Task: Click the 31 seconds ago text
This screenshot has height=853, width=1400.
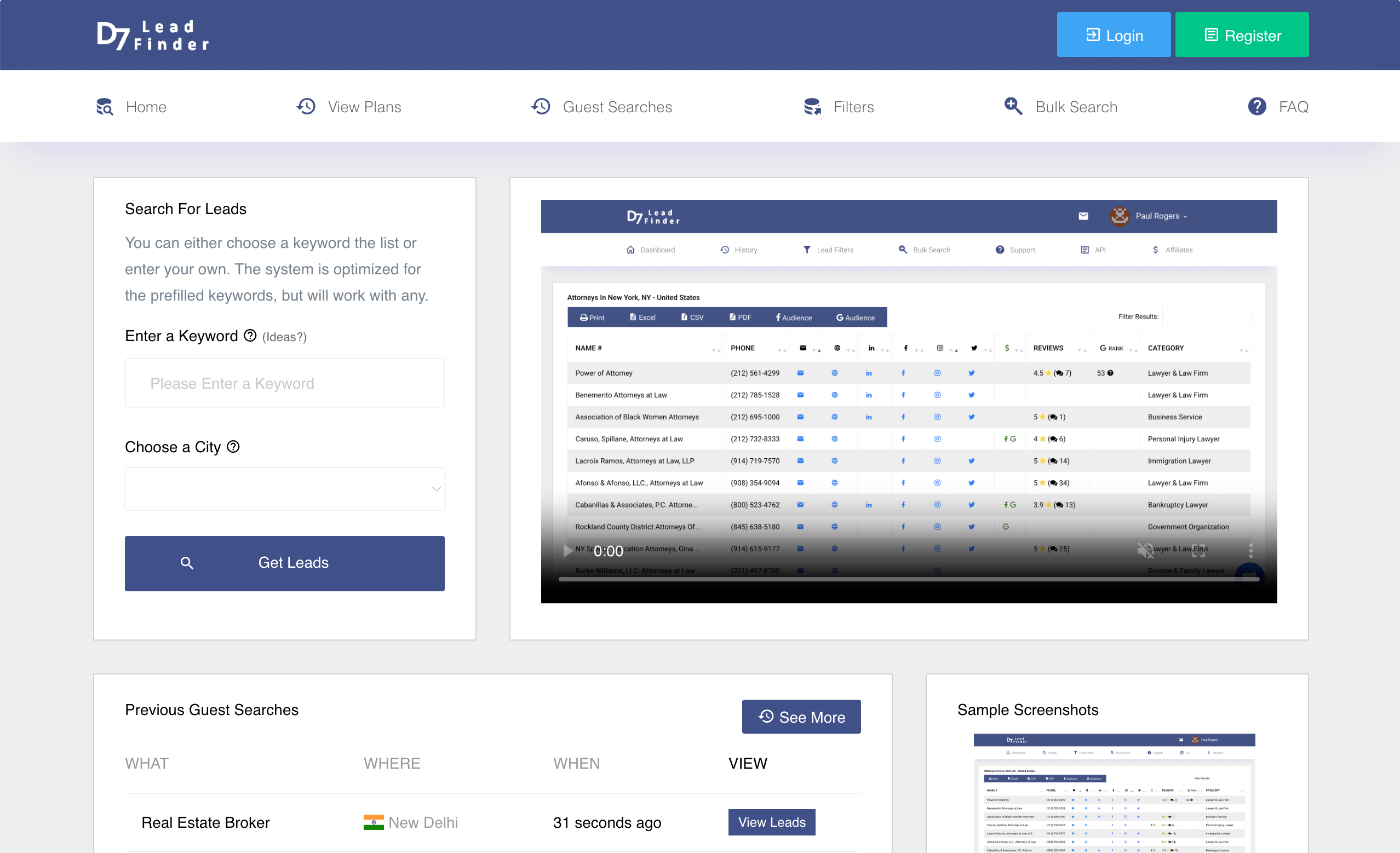Action: pos(607,822)
